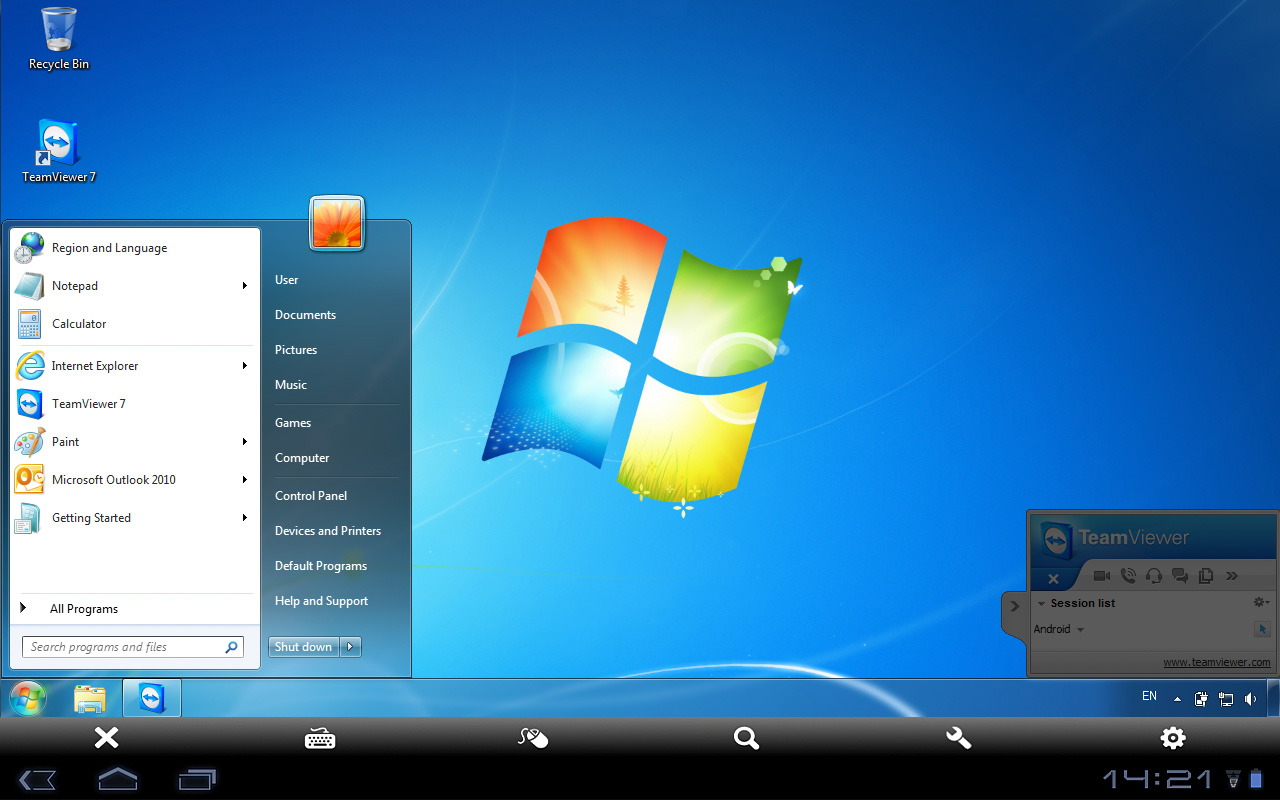The image size is (1280, 800).
Task: Open the mouse interaction mode icon
Action: (533, 738)
